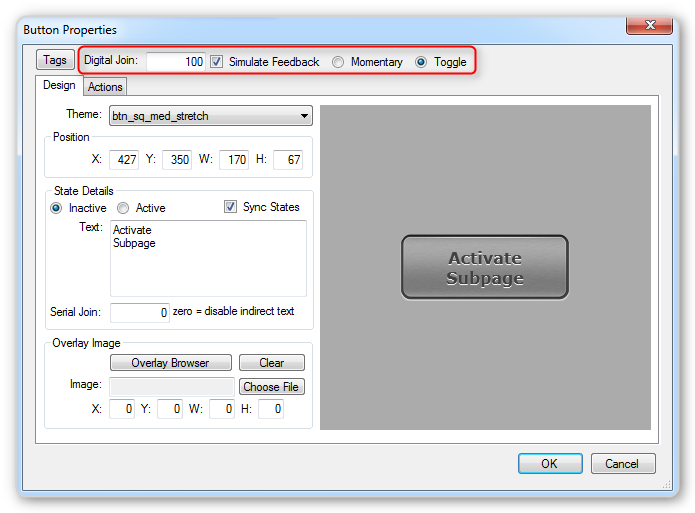The width and height of the screenshot is (695, 513).
Task: Click the Serial Join input field
Action: coord(140,312)
